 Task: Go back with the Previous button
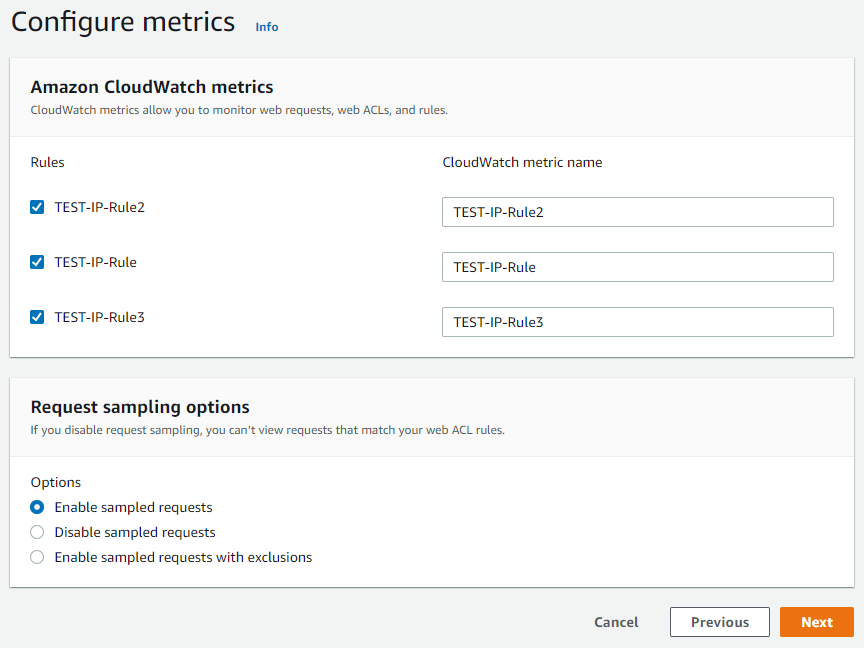pos(719,622)
